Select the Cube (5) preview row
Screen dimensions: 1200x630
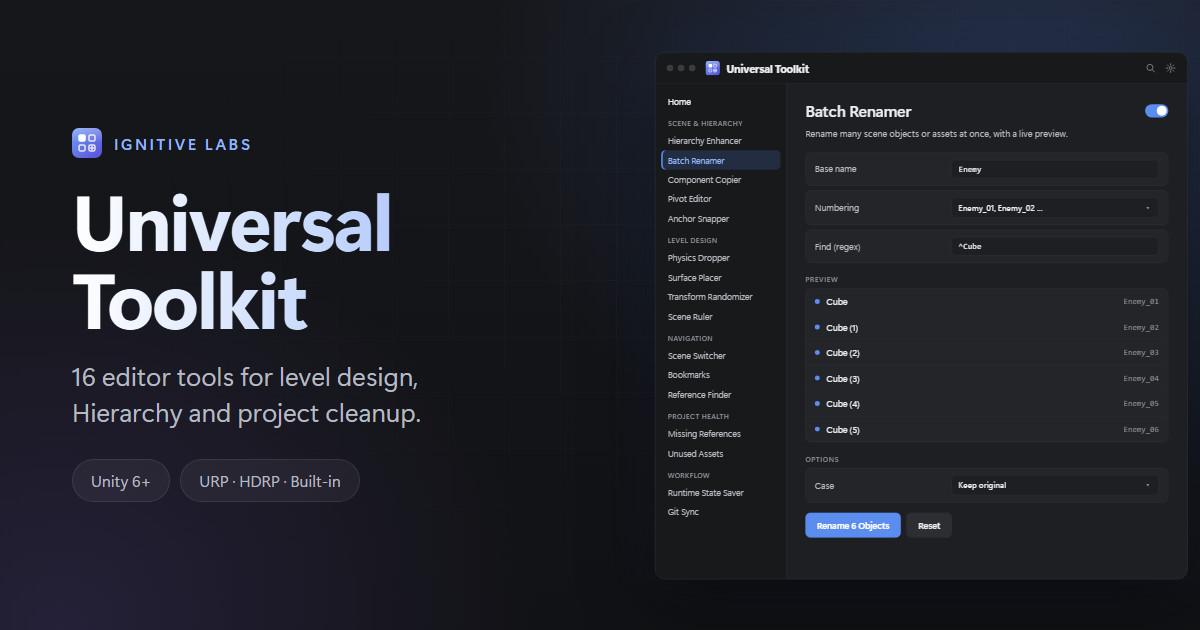point(986,430)
